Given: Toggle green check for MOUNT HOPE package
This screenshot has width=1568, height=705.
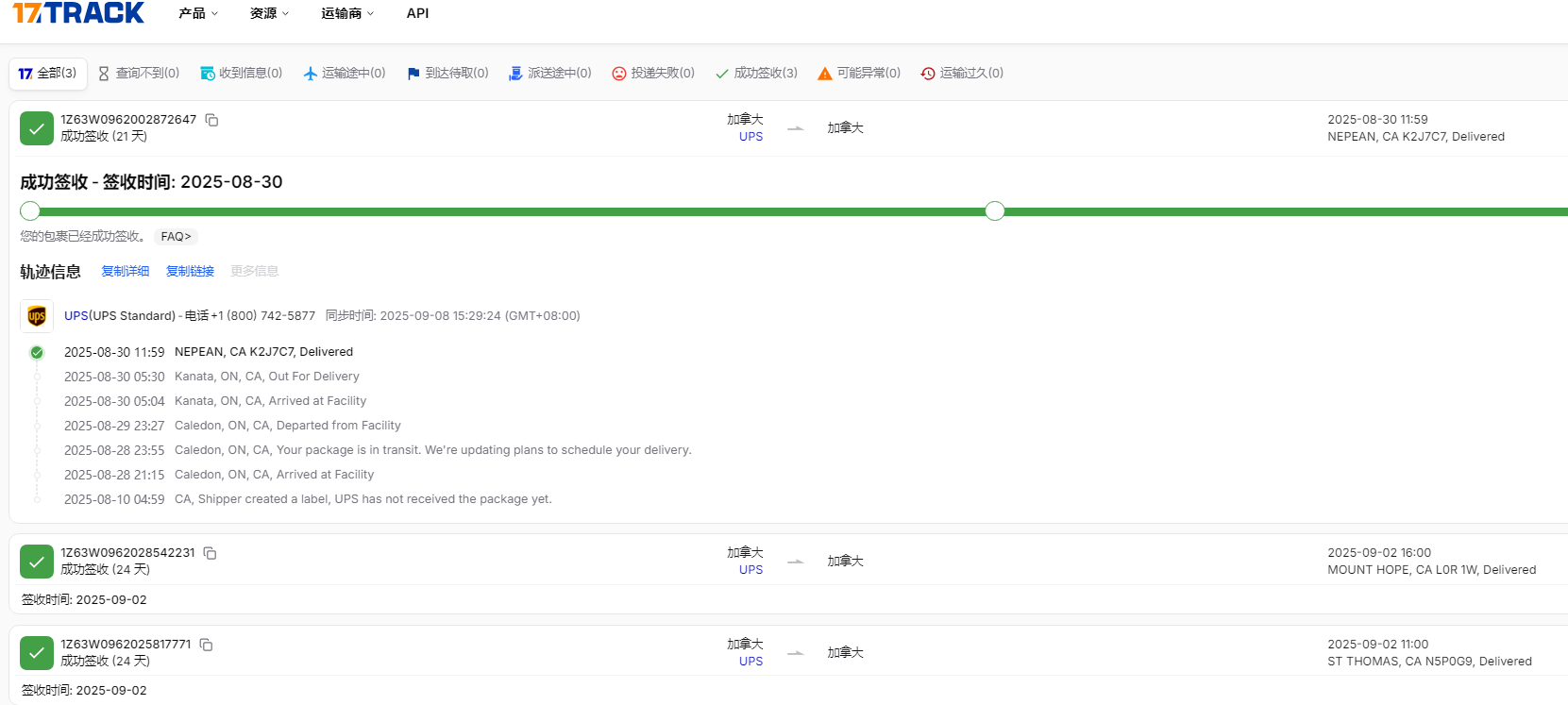Looking at the screenshot, I should tap(37, 562).
